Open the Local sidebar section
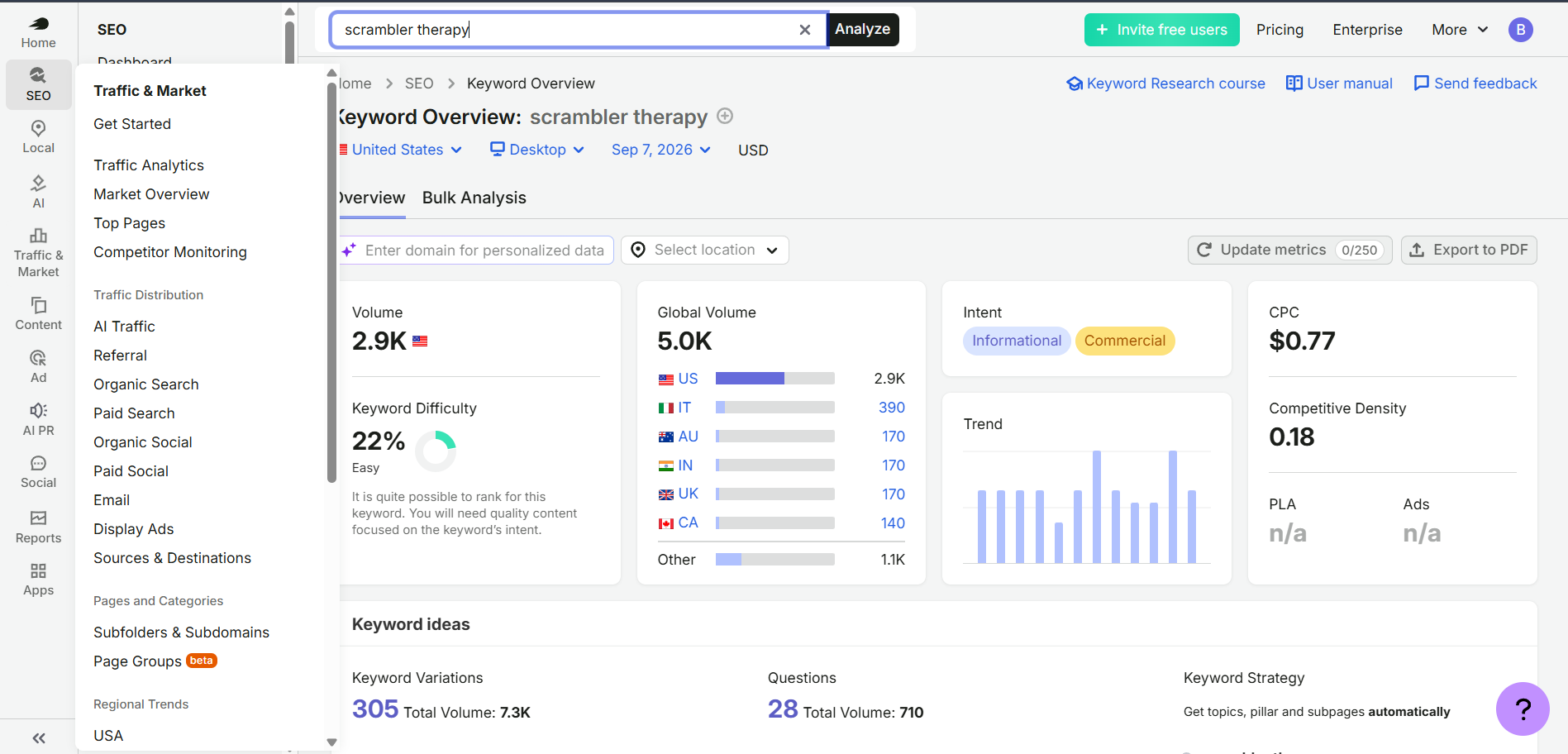1568x754 pixels. [x=38, y=137]
